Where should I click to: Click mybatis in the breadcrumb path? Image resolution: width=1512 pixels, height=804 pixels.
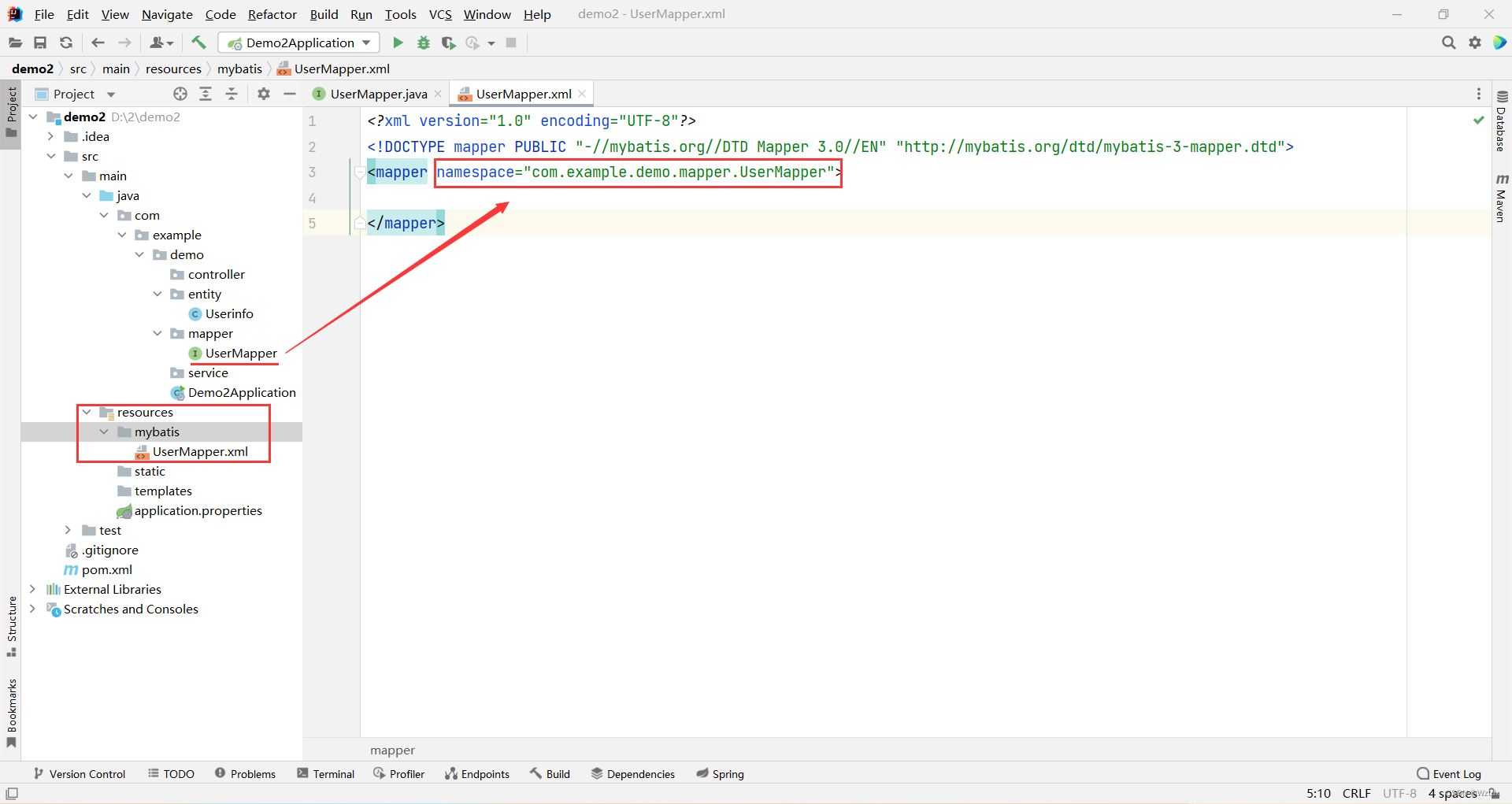coord(239,69)
